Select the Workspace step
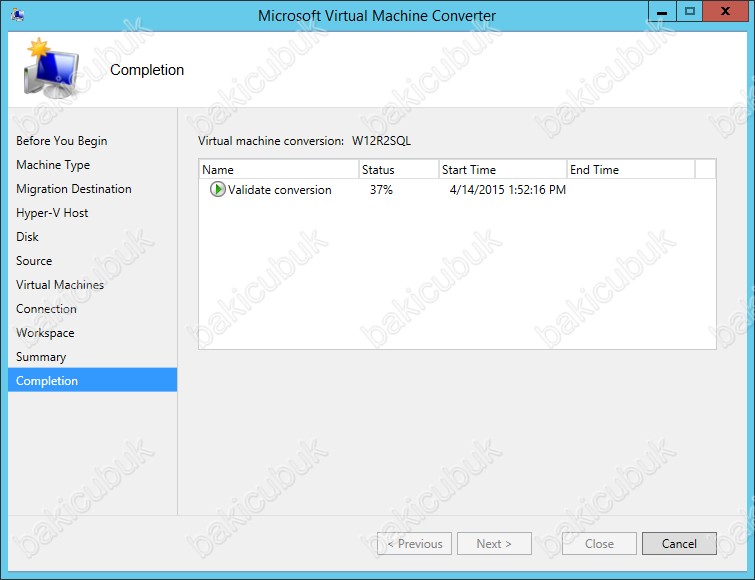Viewport: 755px width, 580px height. click(x=45, y=333)
